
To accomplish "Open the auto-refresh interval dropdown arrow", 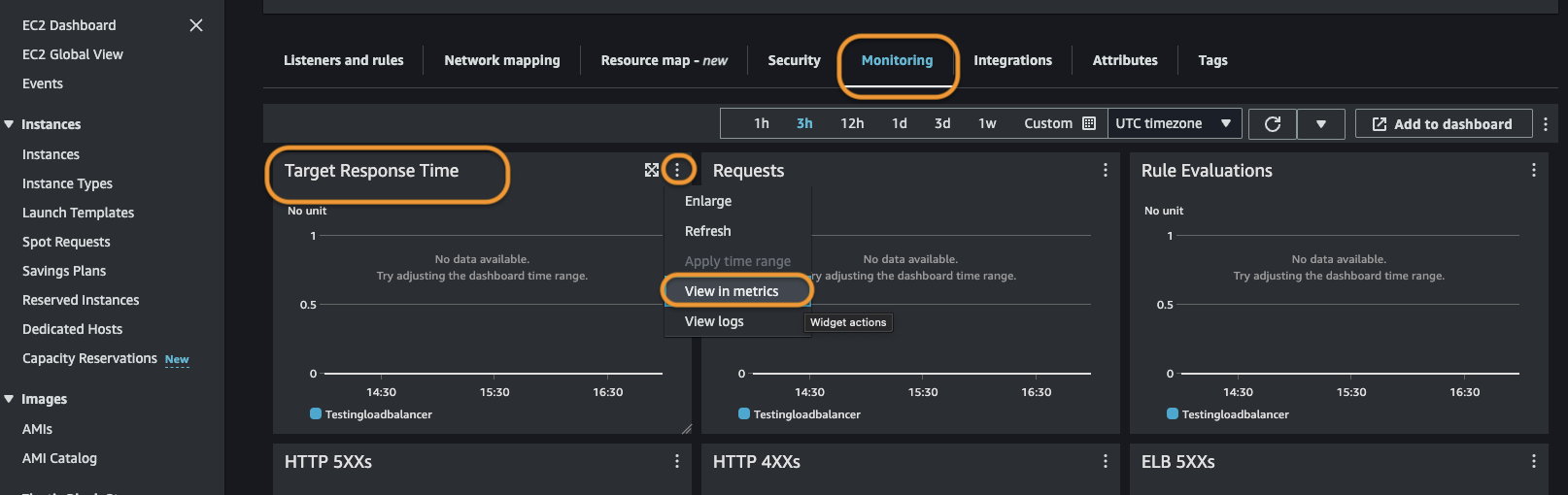I will (1321, 123).
